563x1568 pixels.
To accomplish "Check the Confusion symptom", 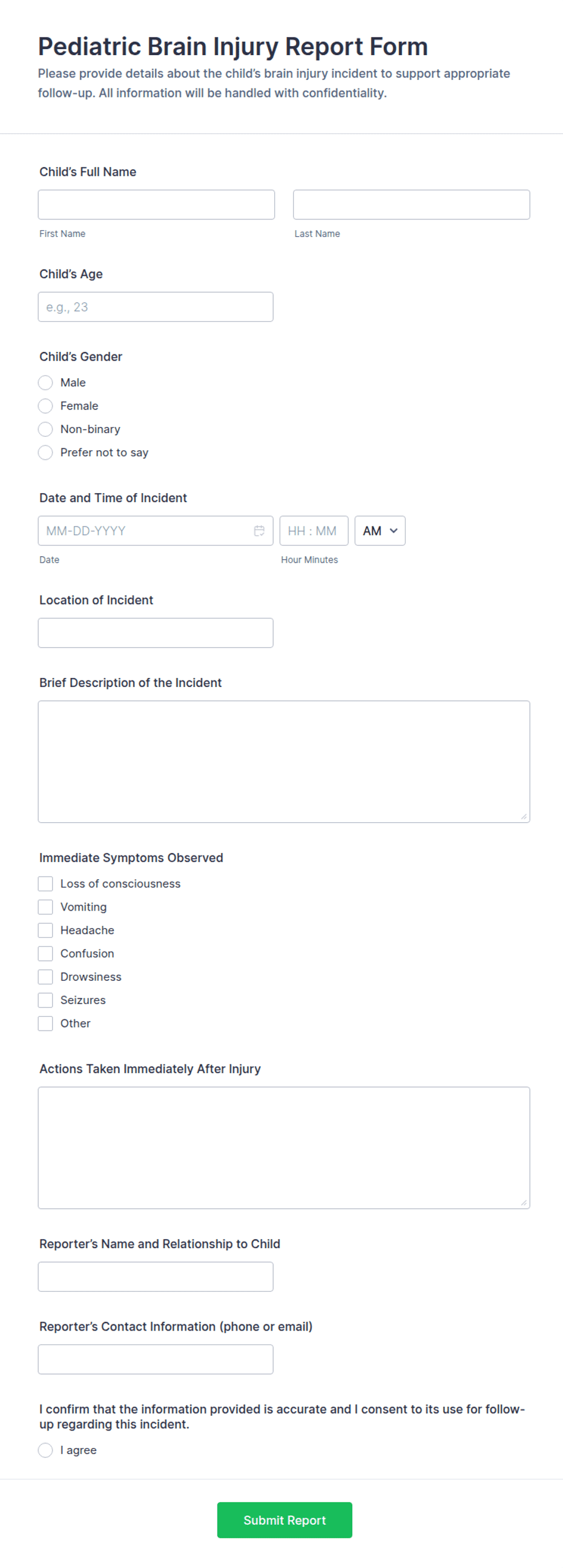I will [45, 953].
